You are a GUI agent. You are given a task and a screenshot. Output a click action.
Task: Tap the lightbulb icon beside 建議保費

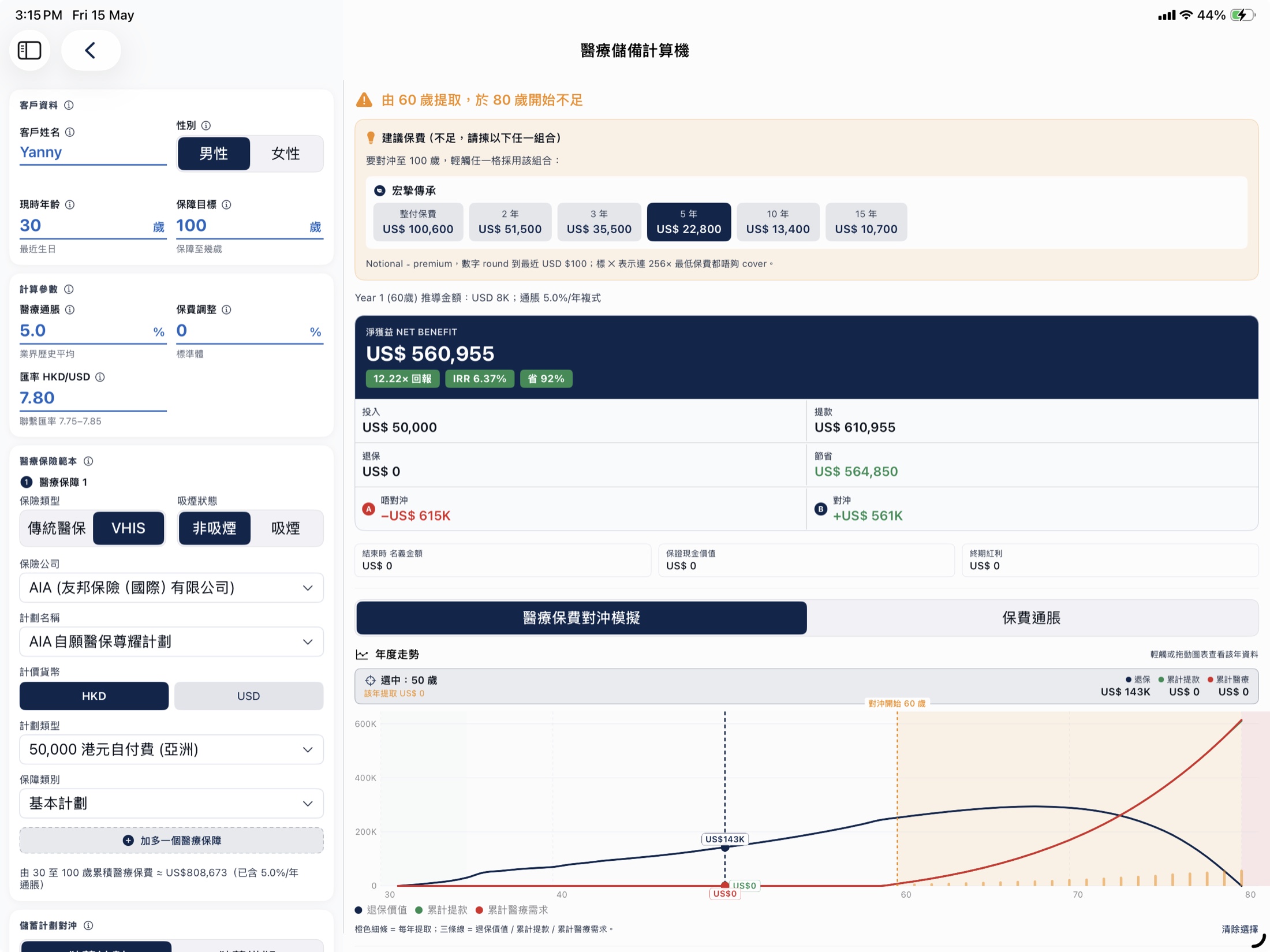tap(371, 138)
